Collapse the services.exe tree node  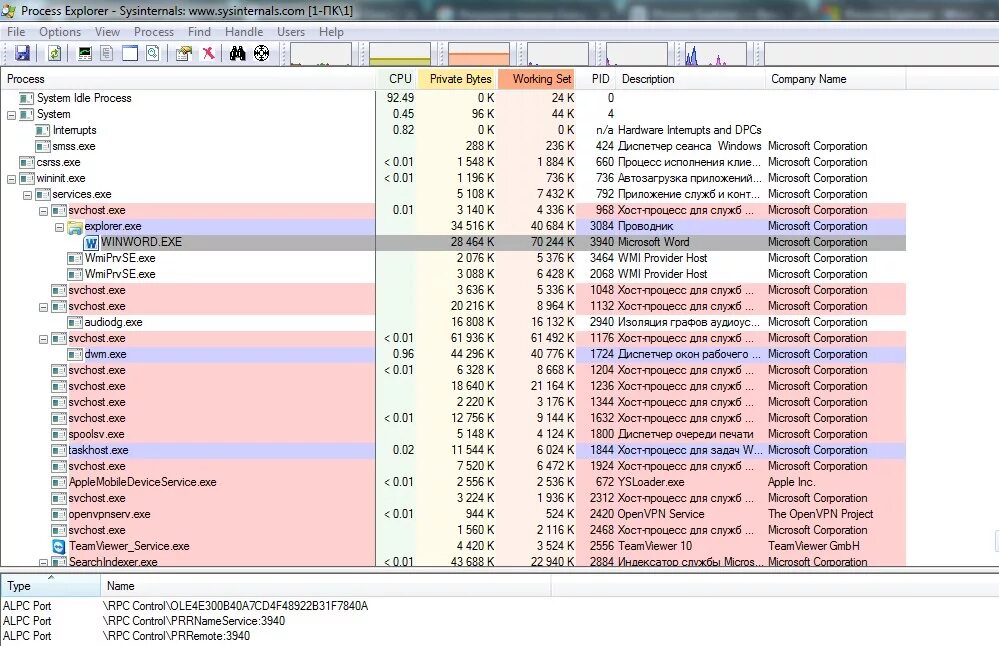(27, 195)
